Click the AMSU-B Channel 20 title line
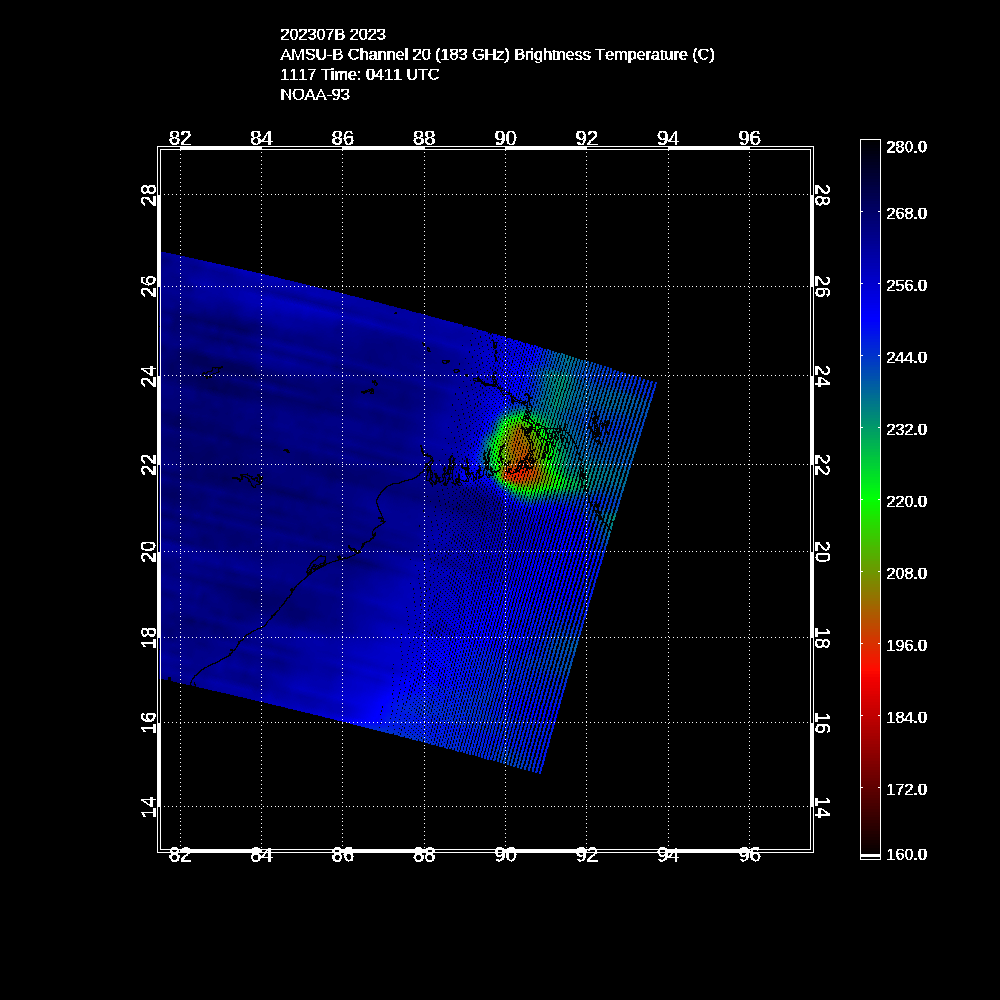Viewport: 1000px width, 1000px height. coord(497,54)
